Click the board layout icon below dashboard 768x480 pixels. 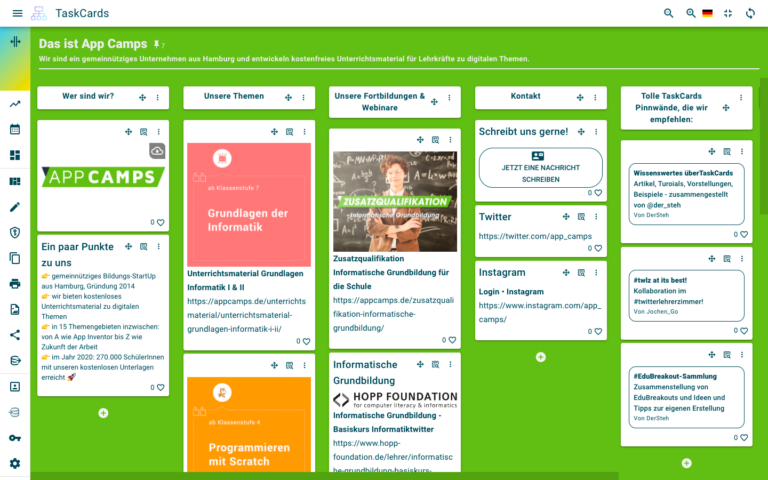[x=15, y=181]
